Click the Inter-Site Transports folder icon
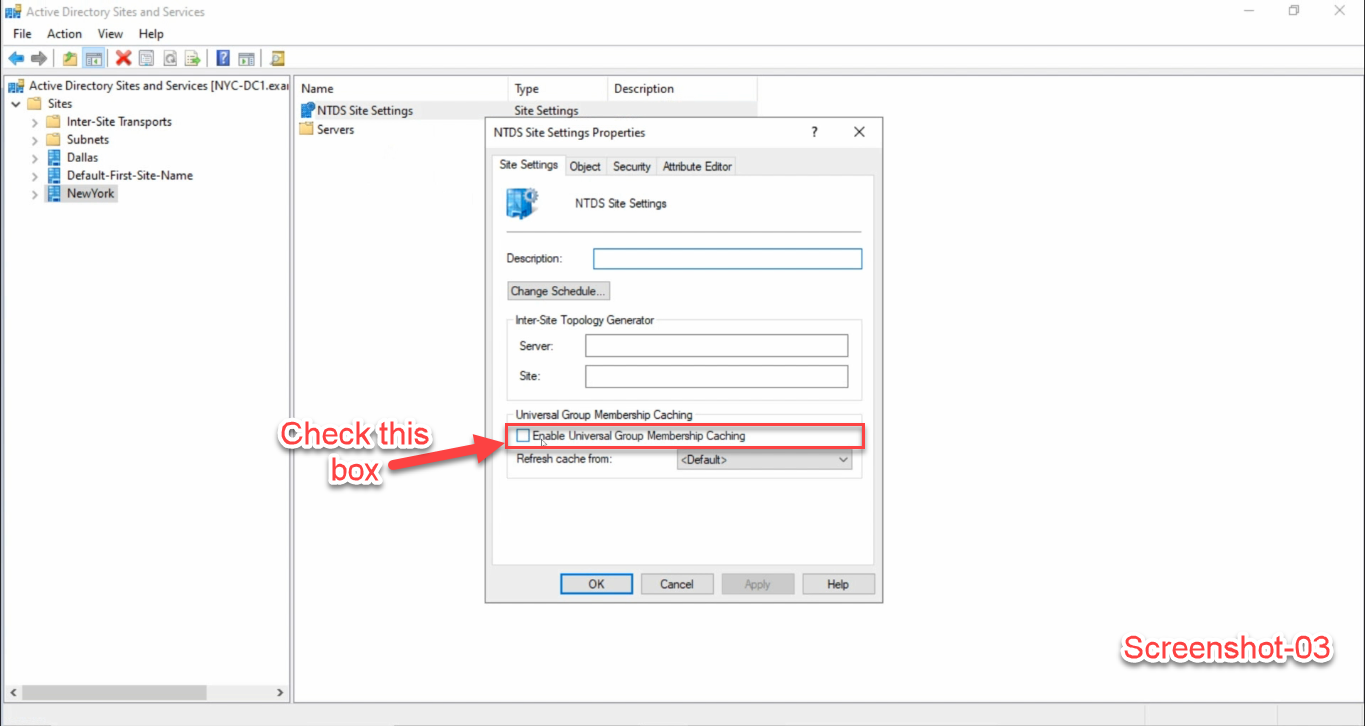The height and width of the screenshot is (726, 1366). 54,121
